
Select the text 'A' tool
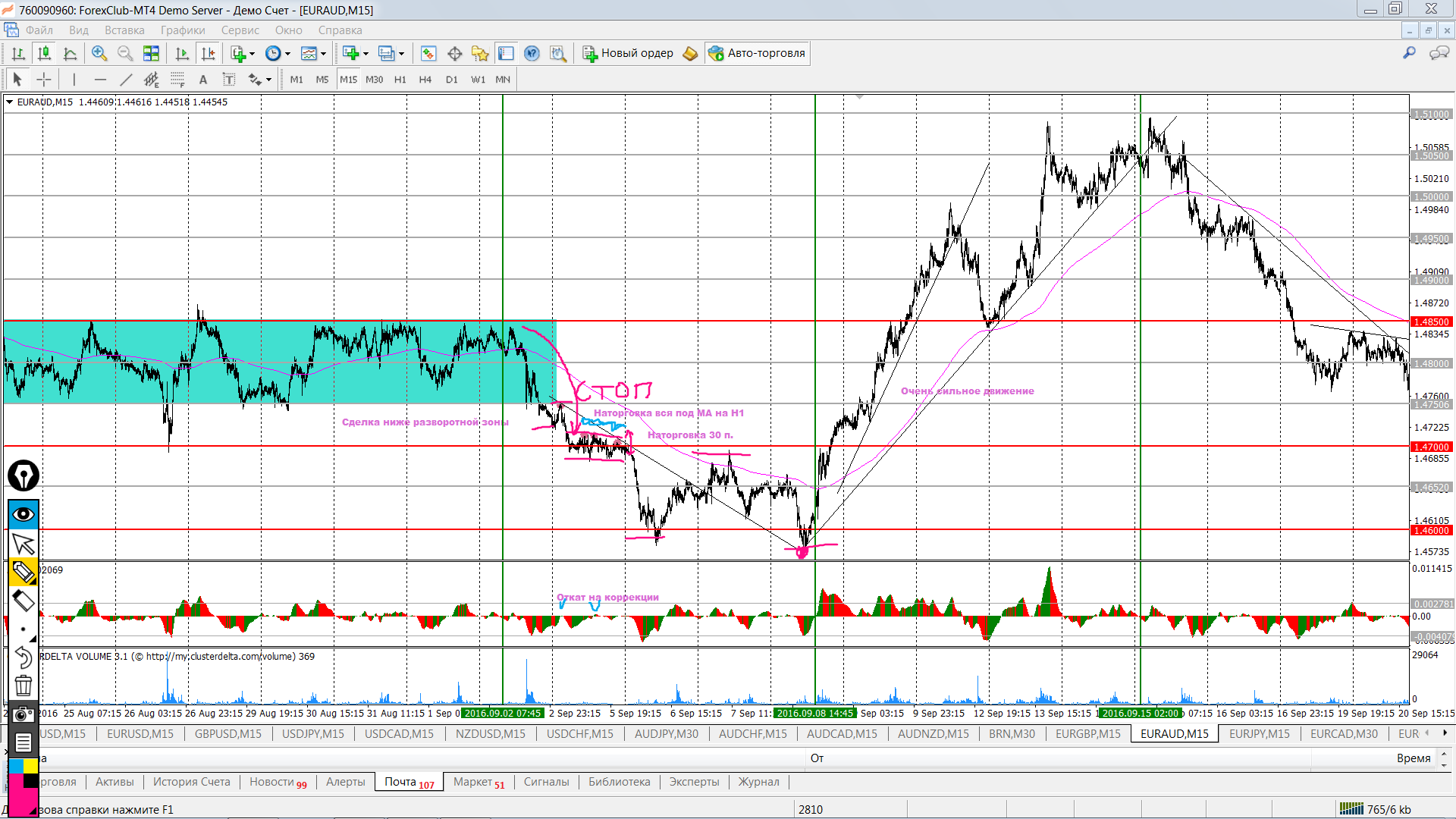(202, 79)
